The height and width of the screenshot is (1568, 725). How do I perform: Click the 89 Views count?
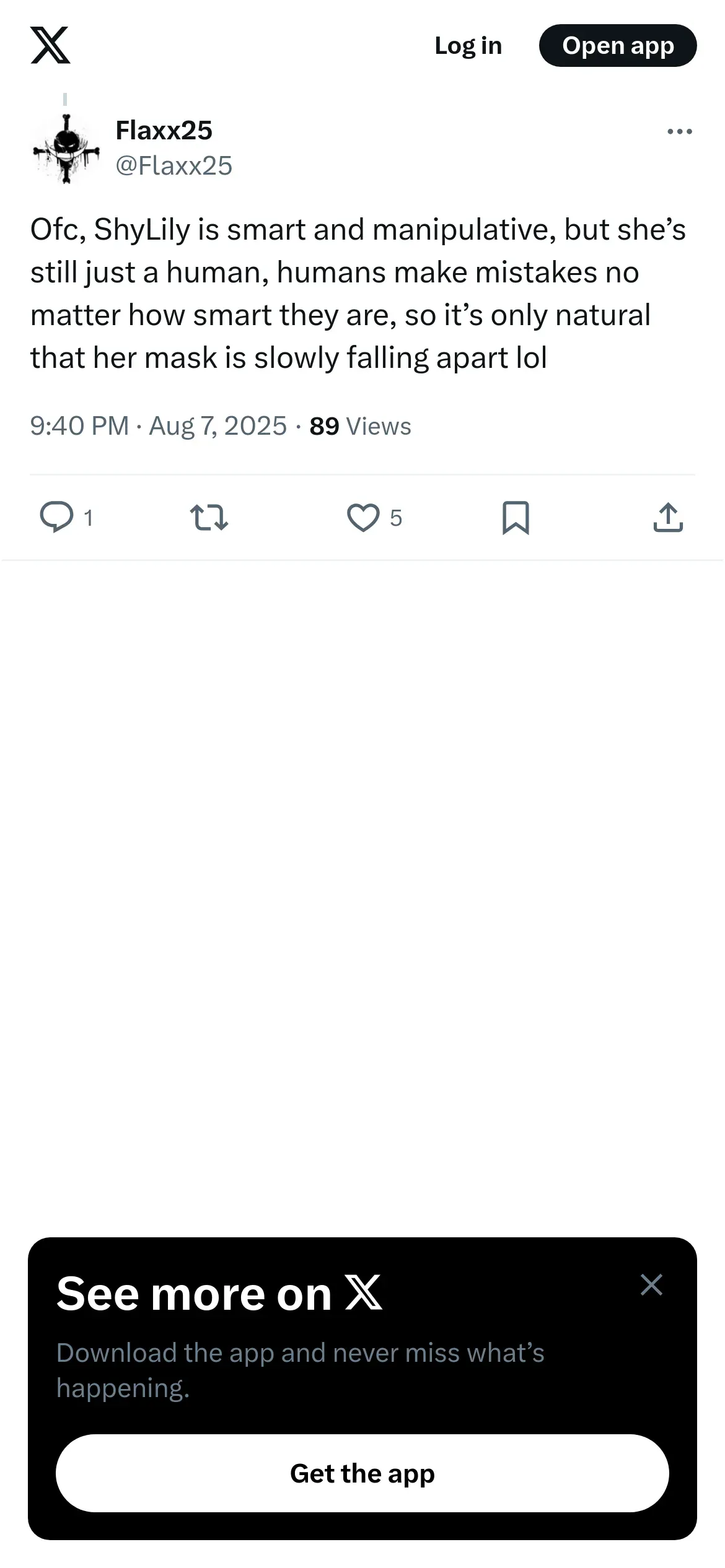[x=360, y=426]
